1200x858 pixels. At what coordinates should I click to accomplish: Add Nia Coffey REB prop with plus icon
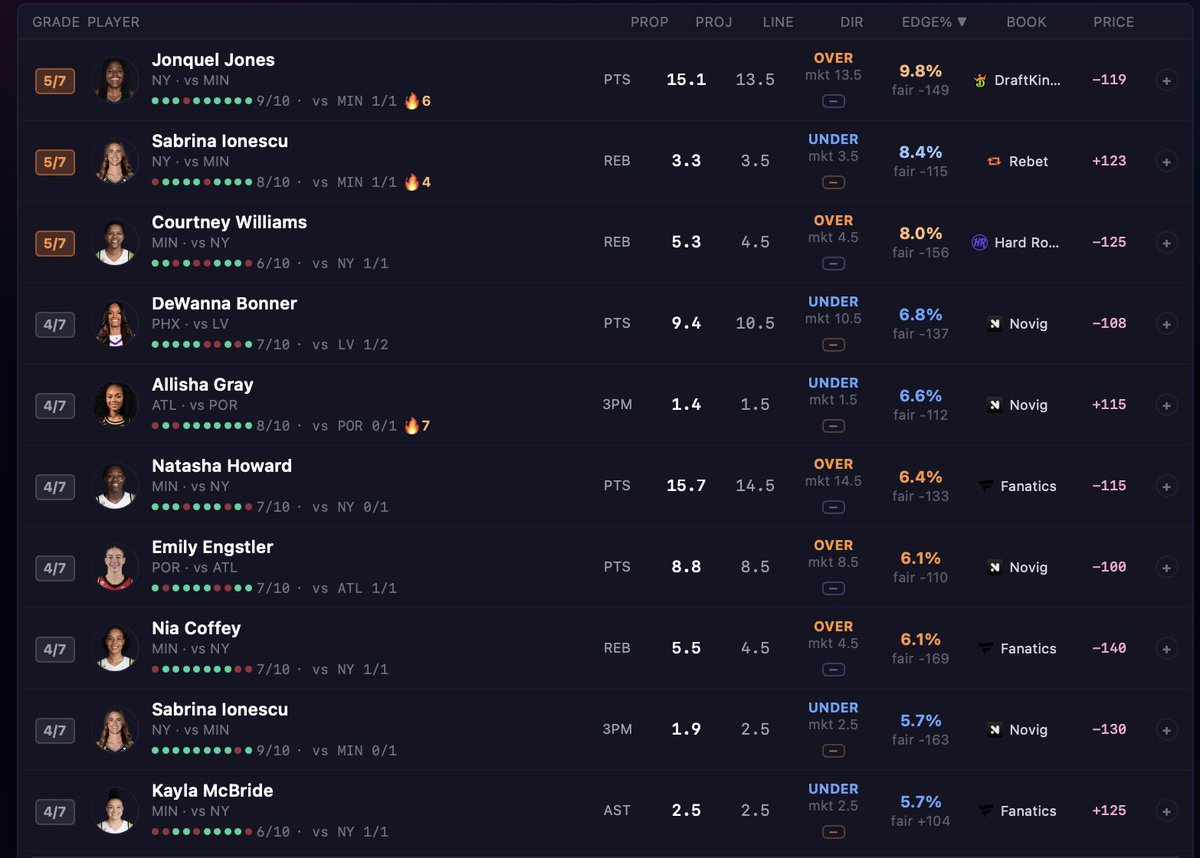pos(1166,648)
